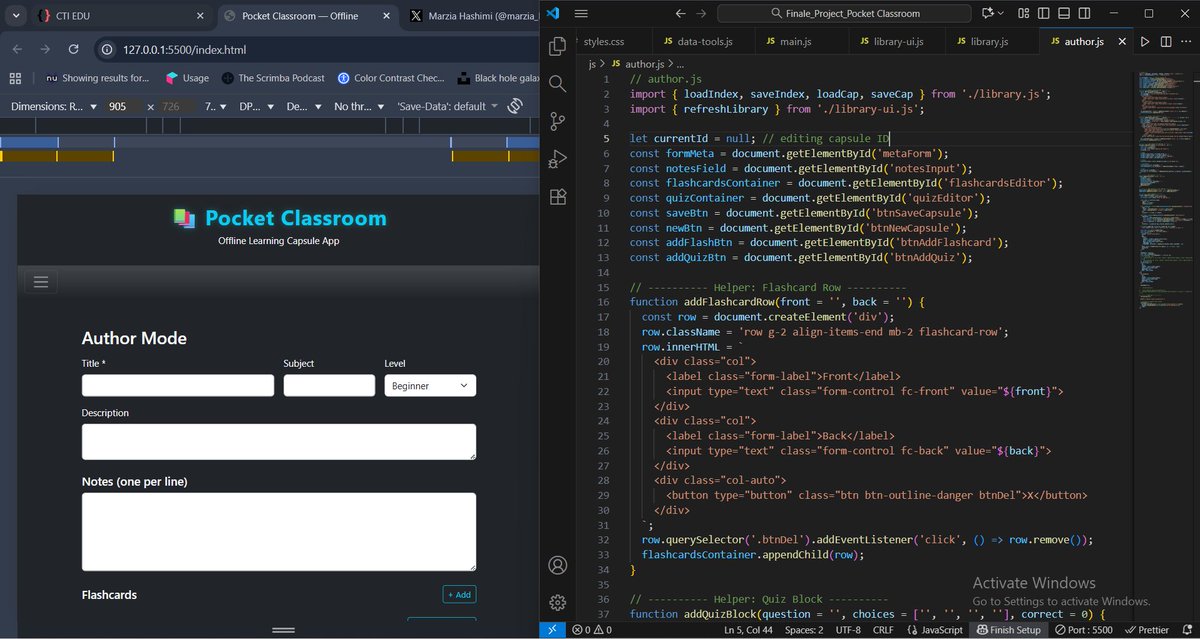Open the Source Control view
Screen dimensions: 1200x639
[x=557, y=121]
